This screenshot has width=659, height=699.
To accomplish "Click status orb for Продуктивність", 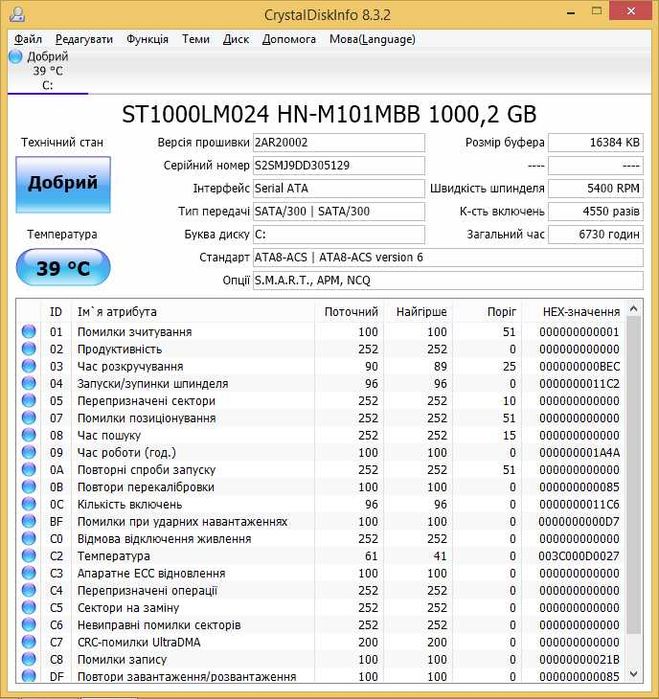I will [x=29, y=349].
